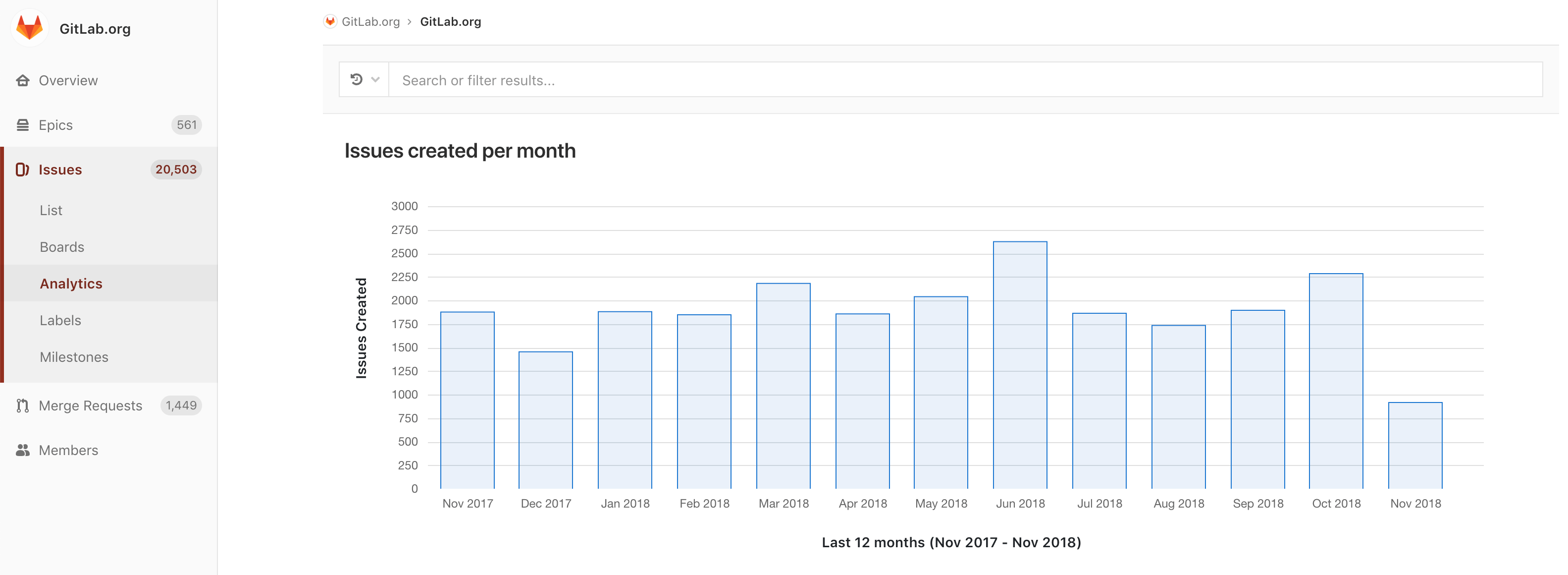1568x575 pixels.
Task: Click the 20,503 issues count badge
Action: (176, 170)
